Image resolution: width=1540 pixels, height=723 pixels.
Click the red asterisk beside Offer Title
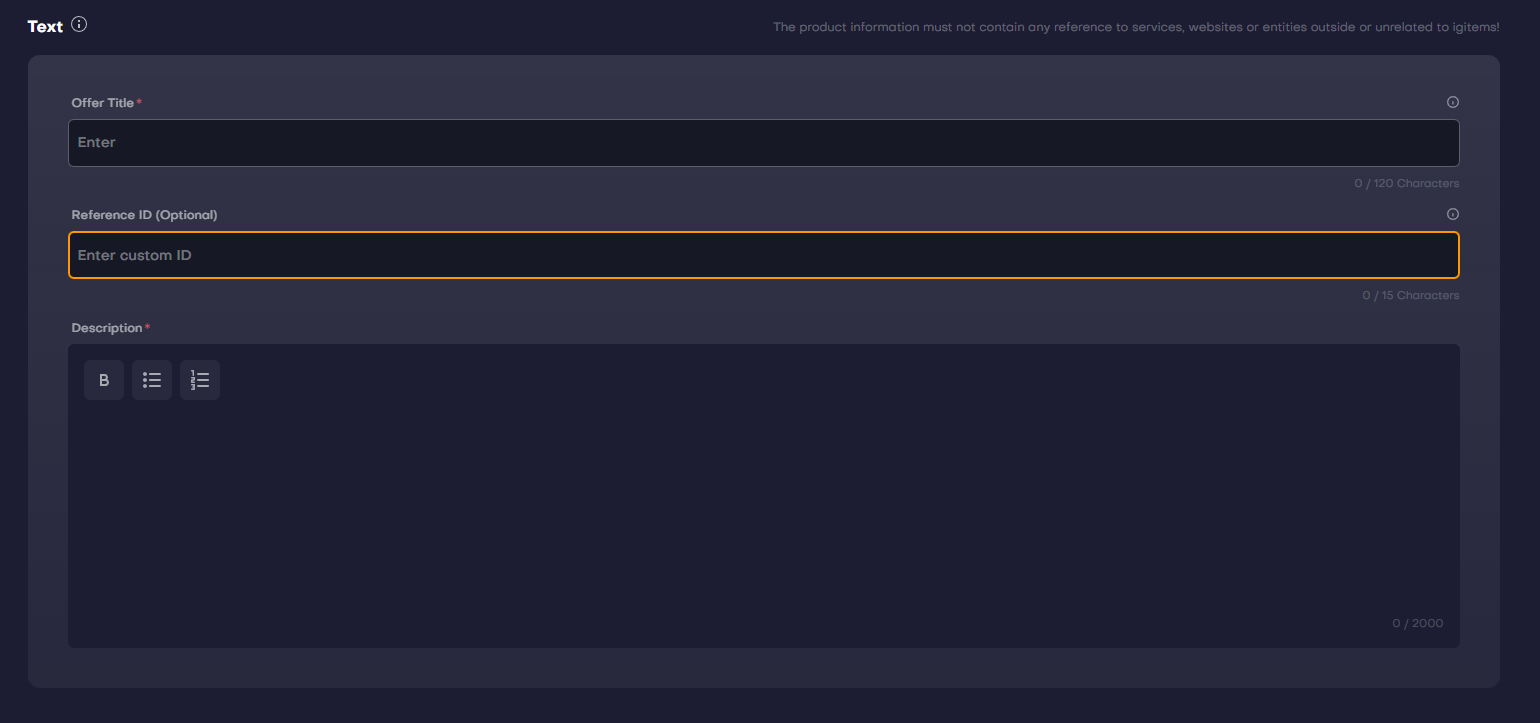(139, 102)
